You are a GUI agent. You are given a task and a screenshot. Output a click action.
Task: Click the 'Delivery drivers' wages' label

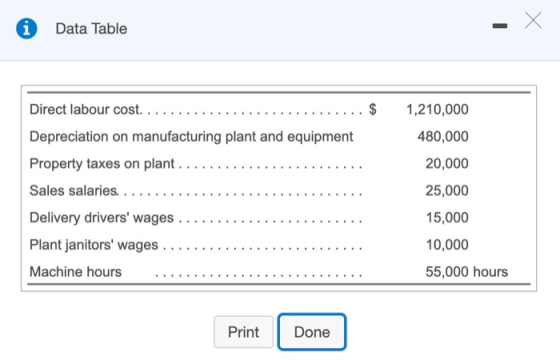point(102,218)
